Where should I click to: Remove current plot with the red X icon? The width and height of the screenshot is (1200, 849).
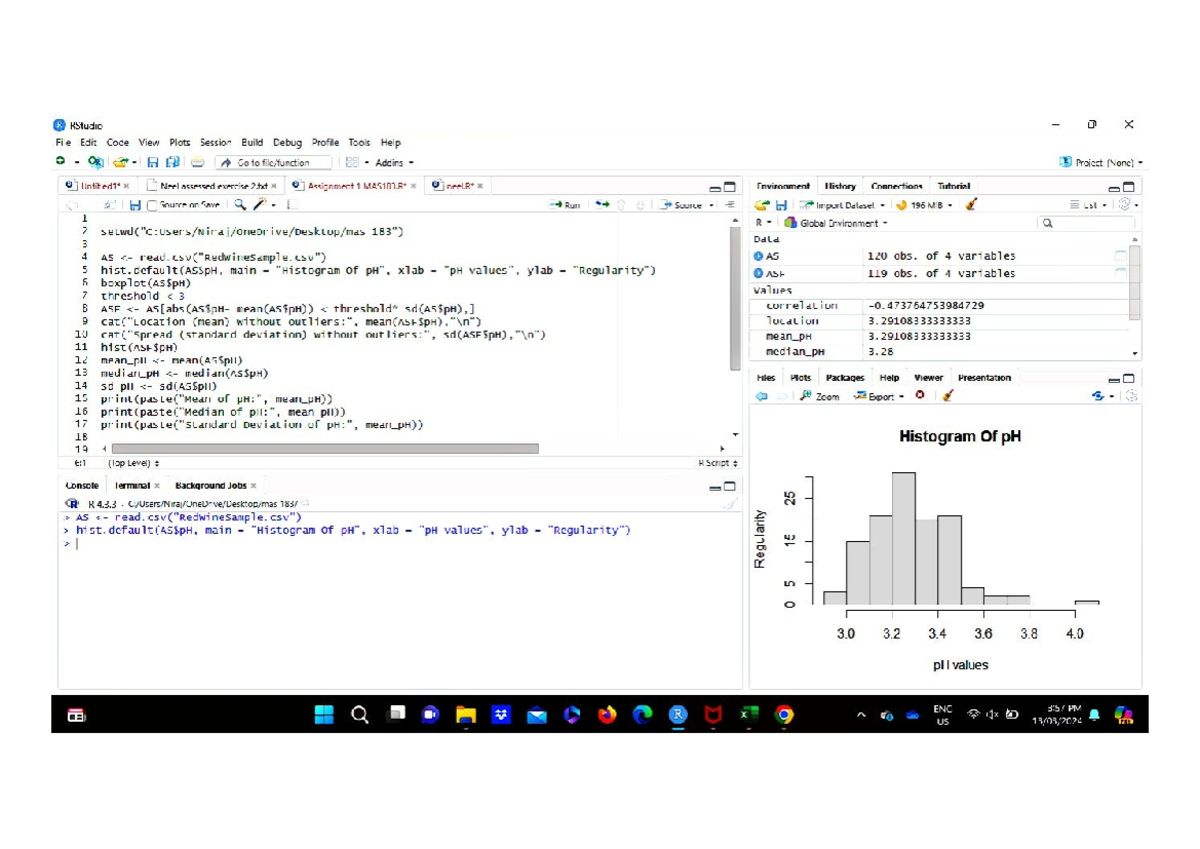tap(920, 396)
